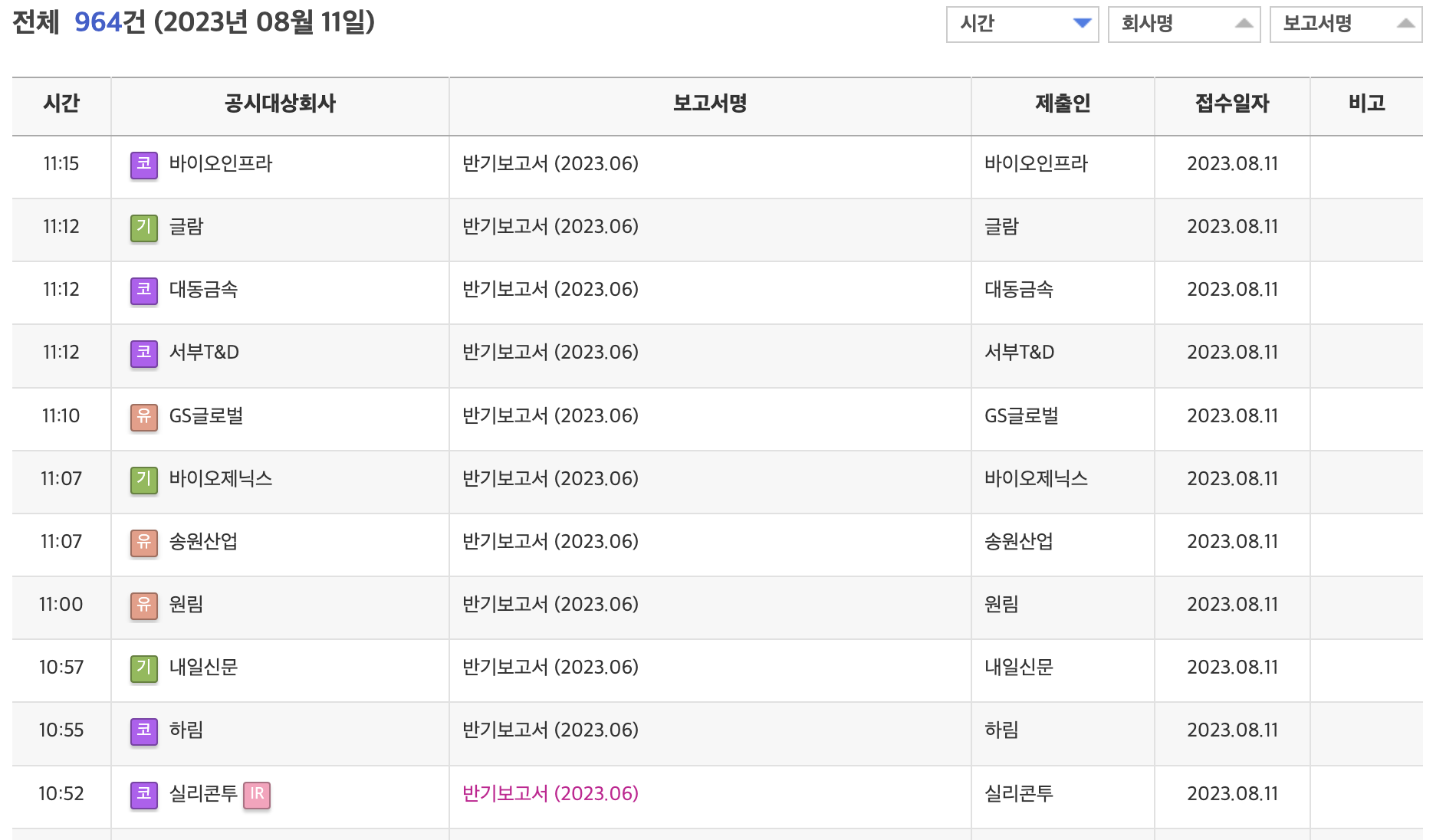Click the KOSDAQ badge next to 바이오인프라
The height and width of the screenshot is (840, 1446).
coord(144,165)
